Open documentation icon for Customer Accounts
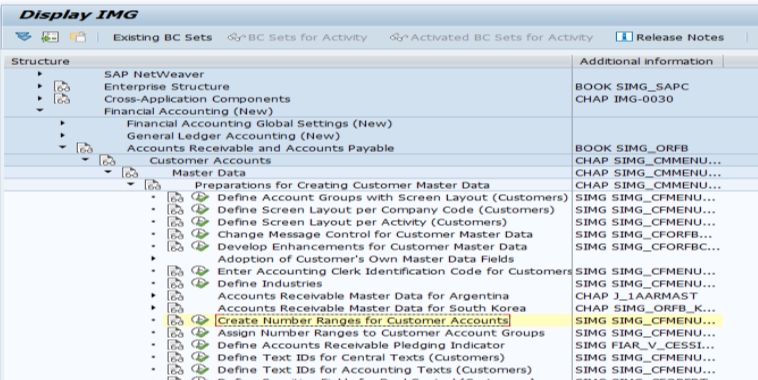 (x=107, y=160)
